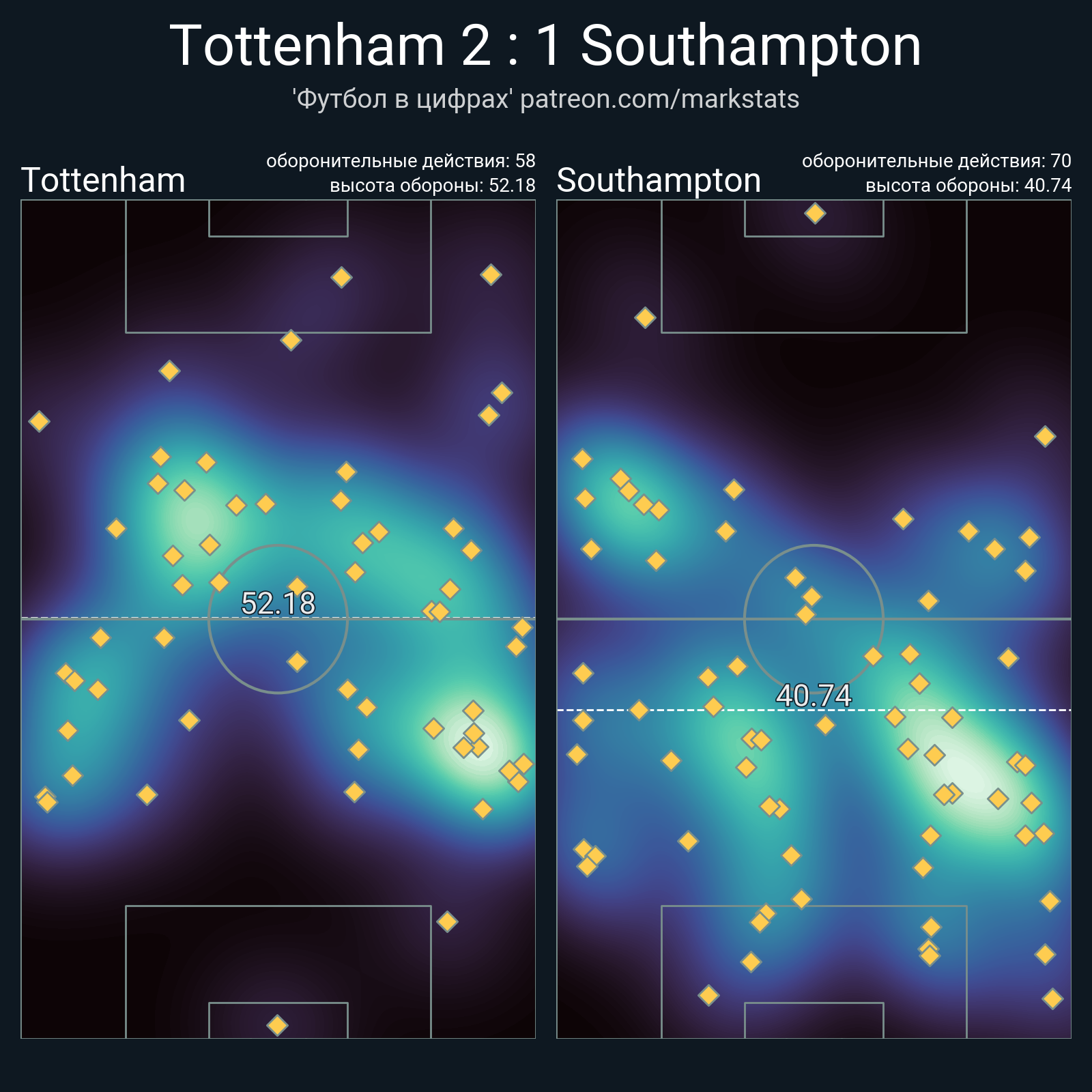This screenshot has width=1092, height=1092.
Task: Click the diamond marker in Tottenham's bottom six-yard box
Action: [277, 1025]
